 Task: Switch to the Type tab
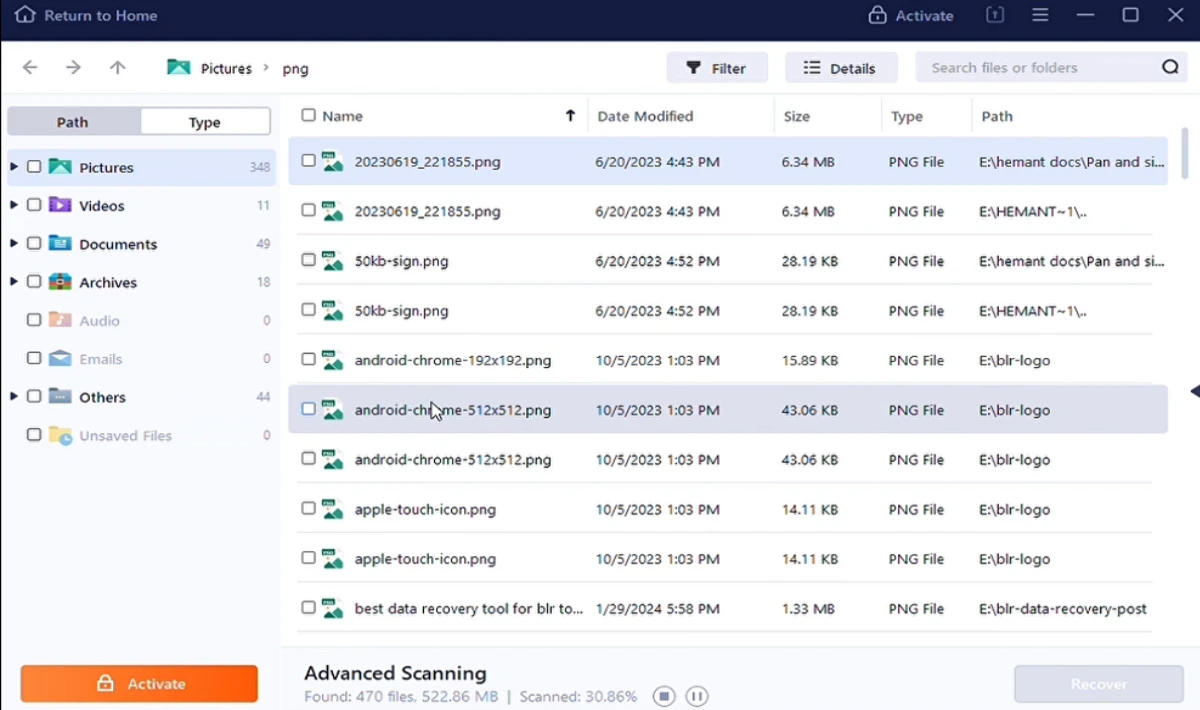click(204, 121)
